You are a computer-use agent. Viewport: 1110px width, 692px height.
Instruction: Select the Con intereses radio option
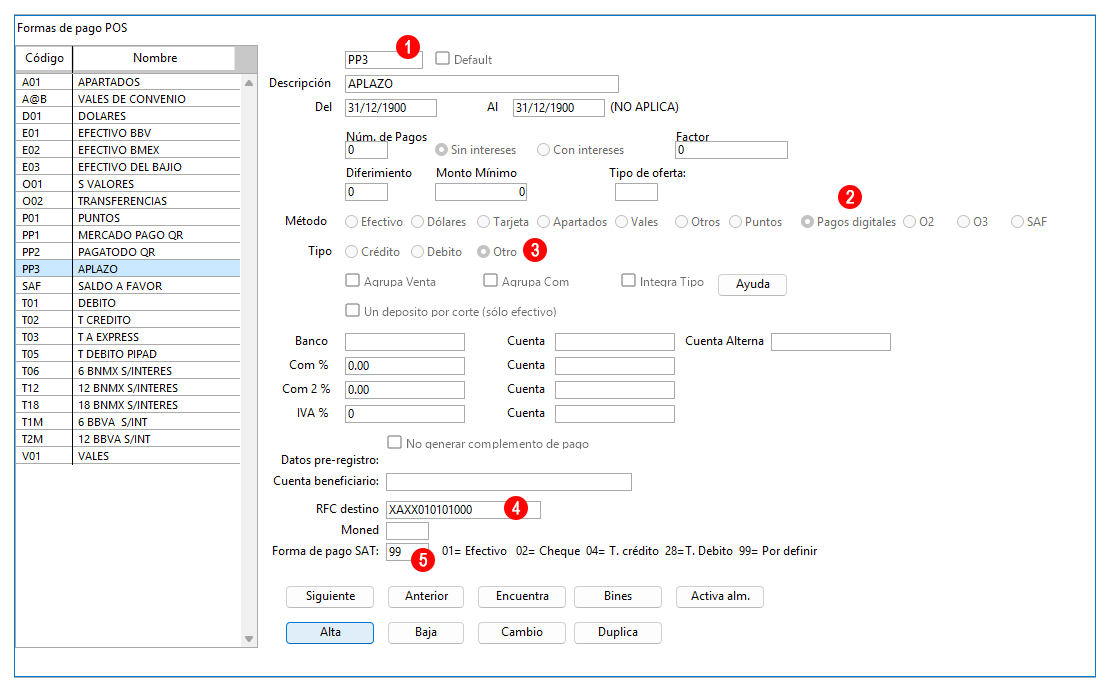(x=544, y=150)
